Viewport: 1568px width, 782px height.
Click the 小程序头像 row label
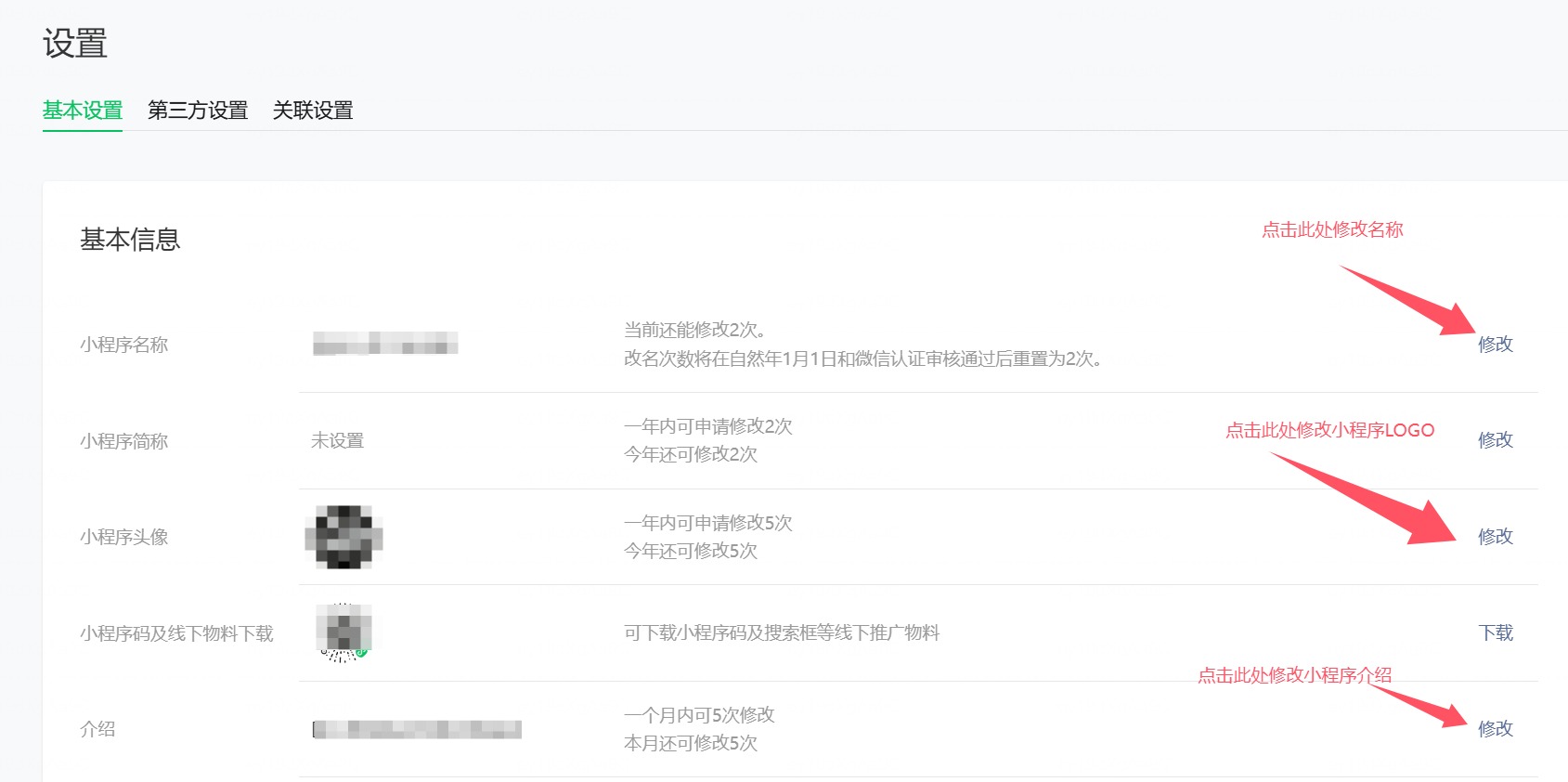pos(123,538)
